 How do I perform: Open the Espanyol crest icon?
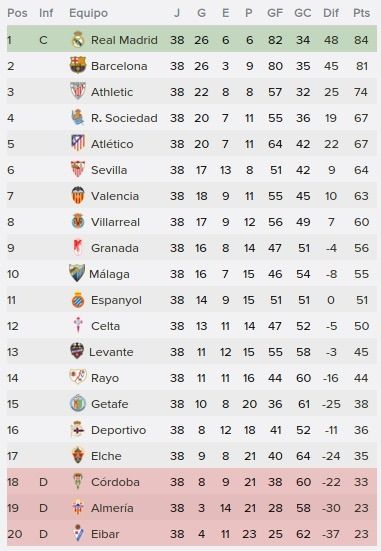click(x=78, y=299)
